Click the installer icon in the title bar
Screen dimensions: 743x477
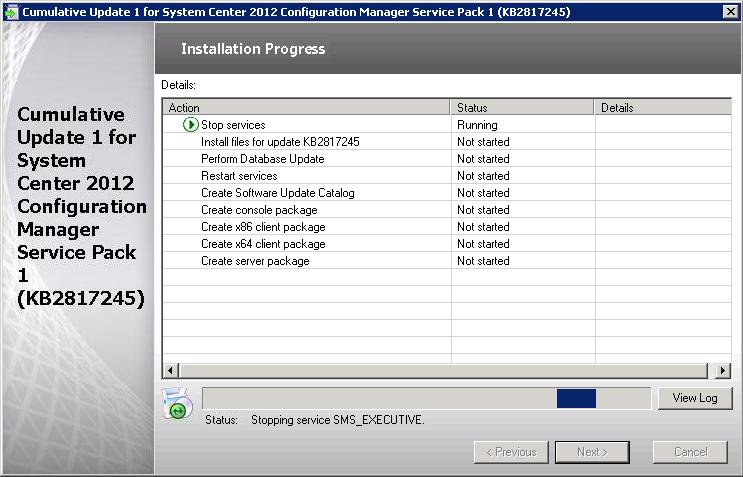(11, 11)
